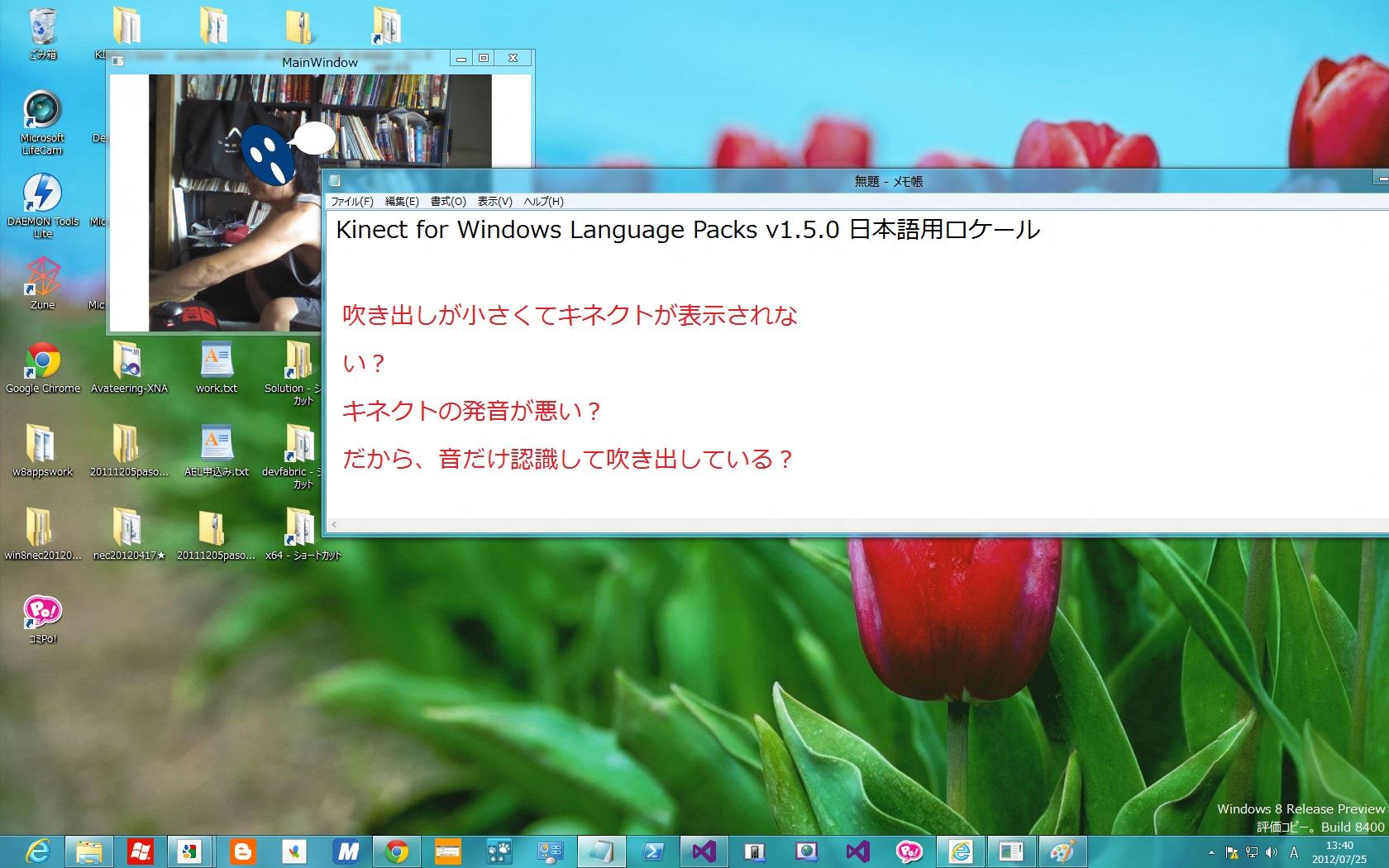
Task: Select the nec20120417★ folder
Action: [x=129, y=535]
